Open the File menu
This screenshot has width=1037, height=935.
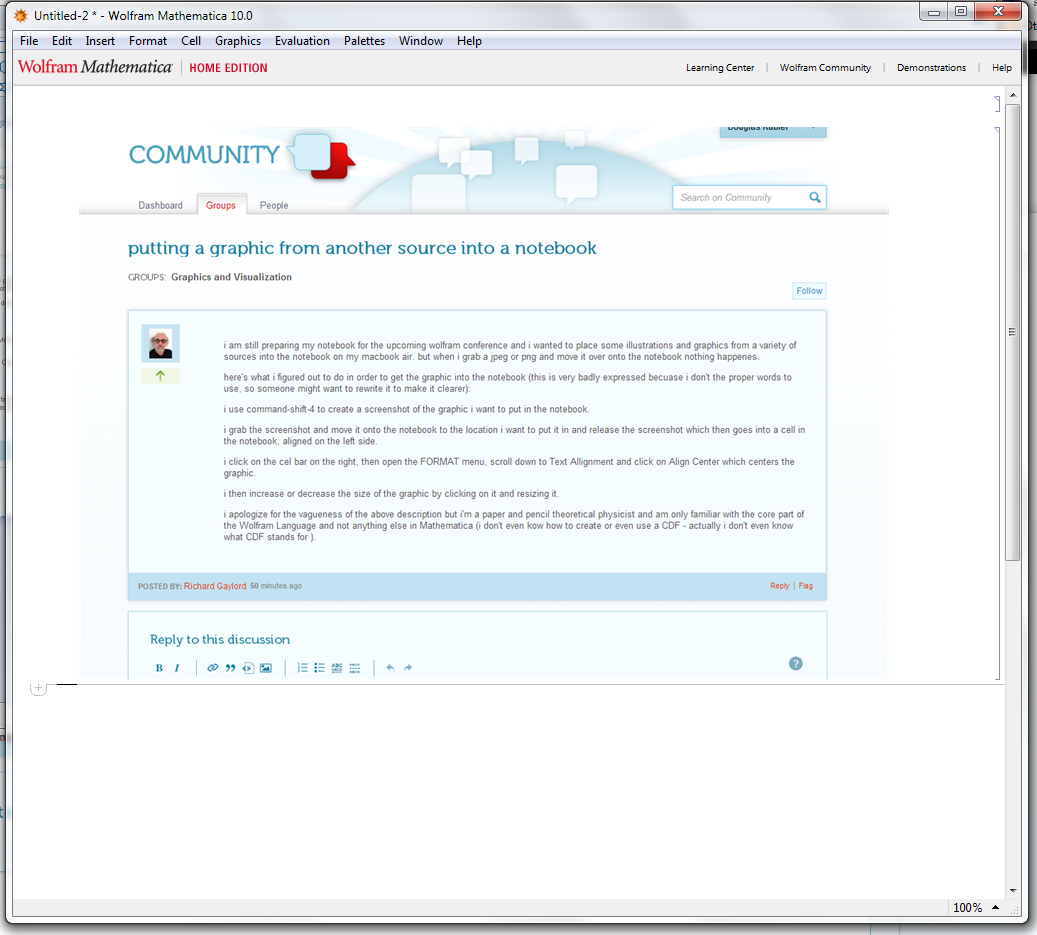pos(29,41)
